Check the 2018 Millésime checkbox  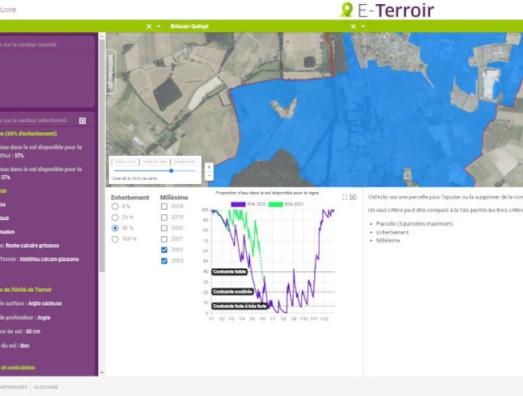(x=164, y=206)
